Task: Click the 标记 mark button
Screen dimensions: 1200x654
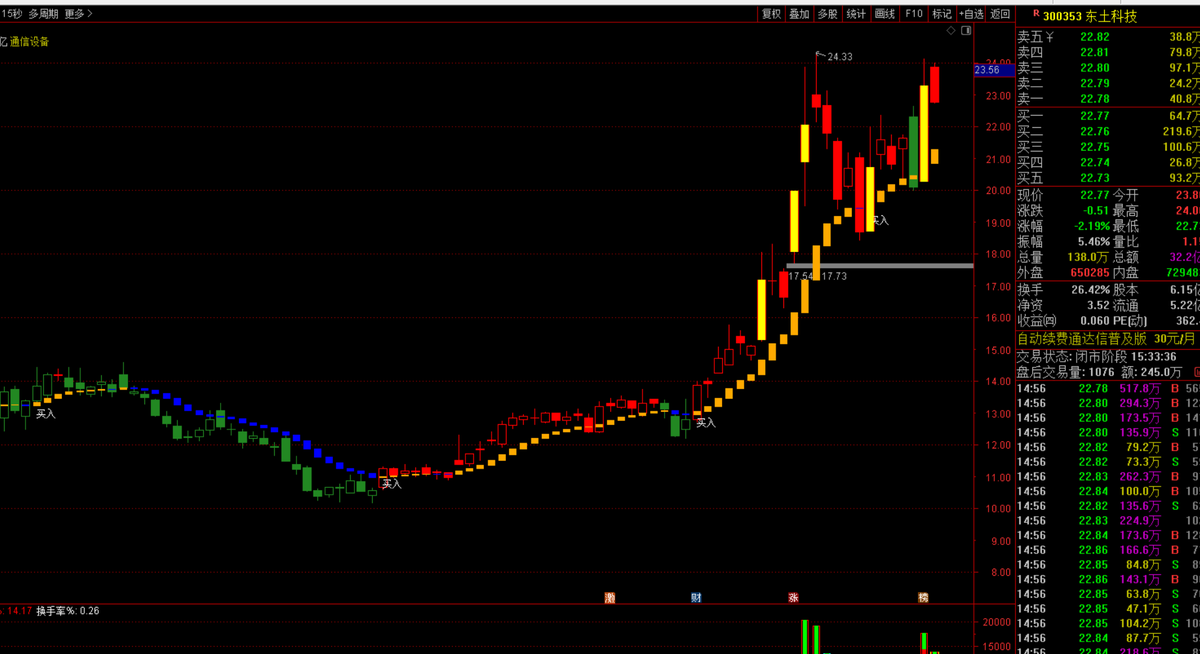Action: tap(942, 14)
